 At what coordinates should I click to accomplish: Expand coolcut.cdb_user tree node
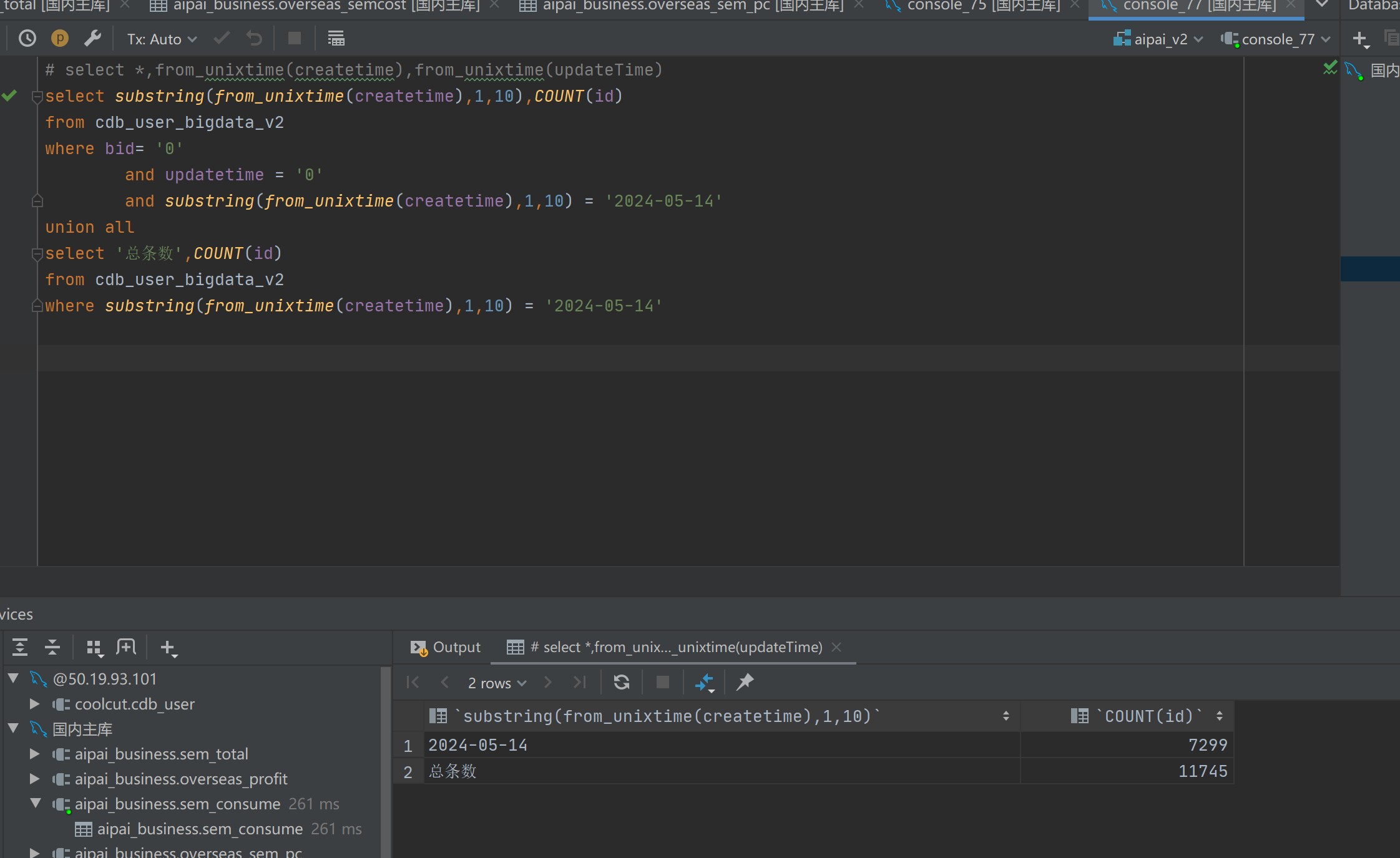pos(35,704)
